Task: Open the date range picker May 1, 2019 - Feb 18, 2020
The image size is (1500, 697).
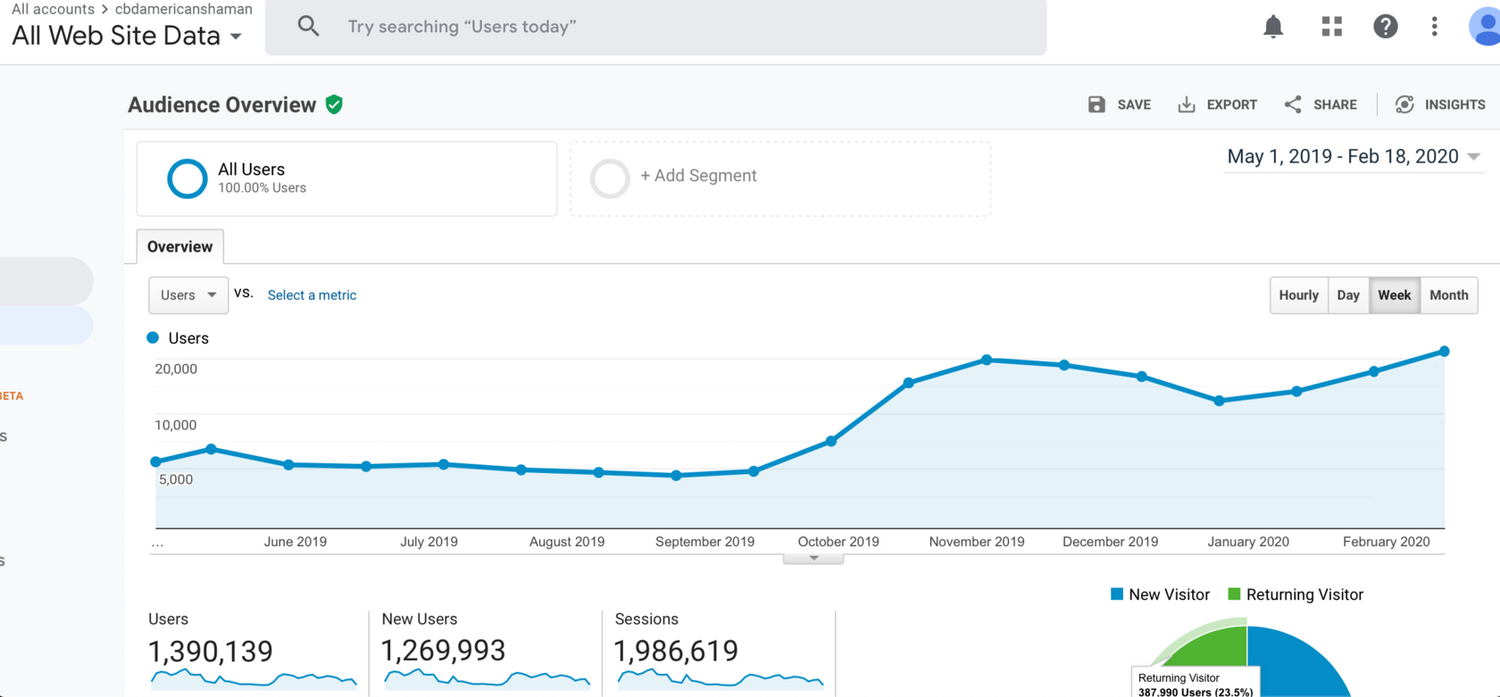Action: (x=1355, y=157)
